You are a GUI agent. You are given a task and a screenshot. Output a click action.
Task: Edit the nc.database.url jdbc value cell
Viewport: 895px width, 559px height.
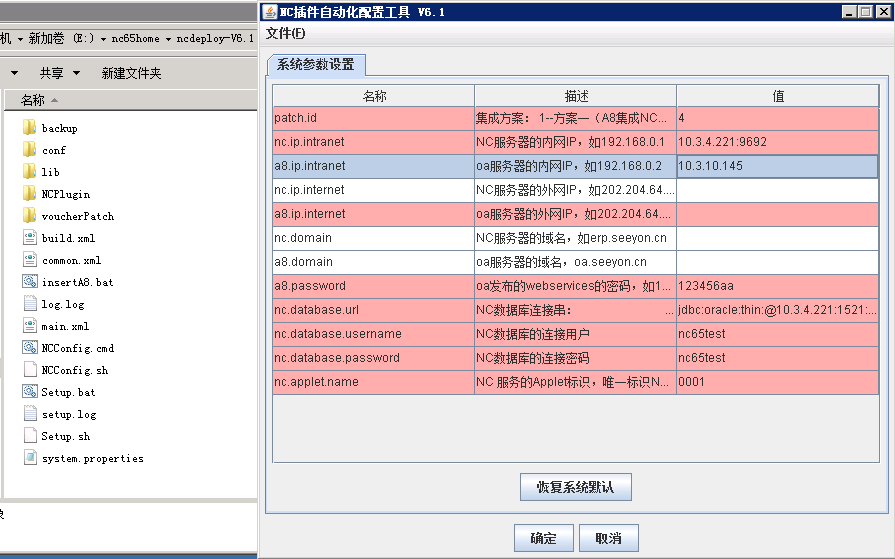click(x=777, y=310)
